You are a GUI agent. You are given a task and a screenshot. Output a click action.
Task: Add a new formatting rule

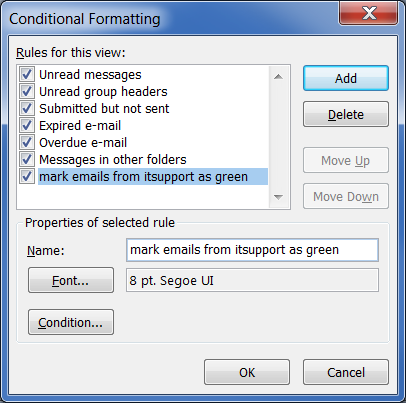click(346, 78)
